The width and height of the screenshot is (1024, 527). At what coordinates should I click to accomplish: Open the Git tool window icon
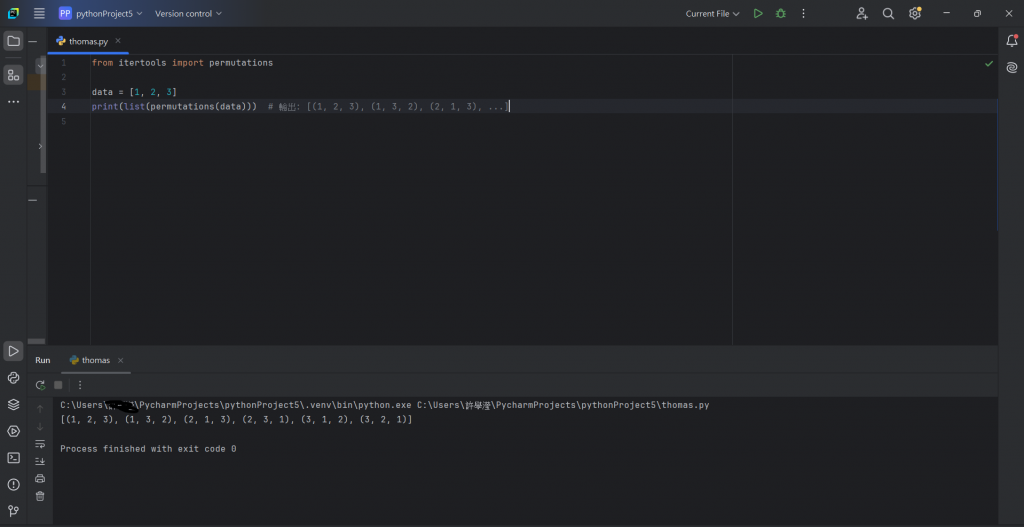click(13, 511)
